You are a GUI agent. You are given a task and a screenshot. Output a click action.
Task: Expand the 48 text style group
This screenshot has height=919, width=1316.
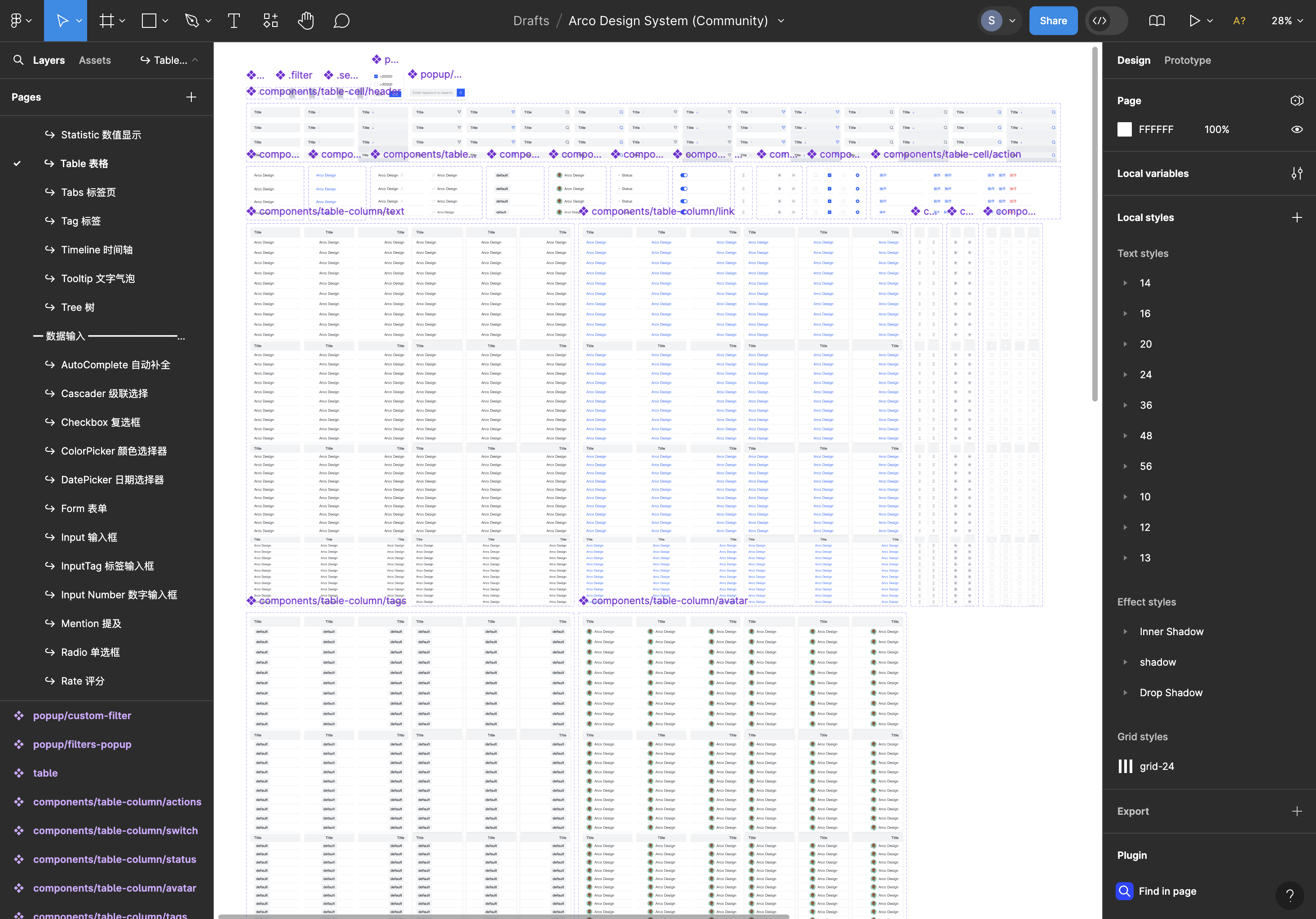coord(1125,435)
